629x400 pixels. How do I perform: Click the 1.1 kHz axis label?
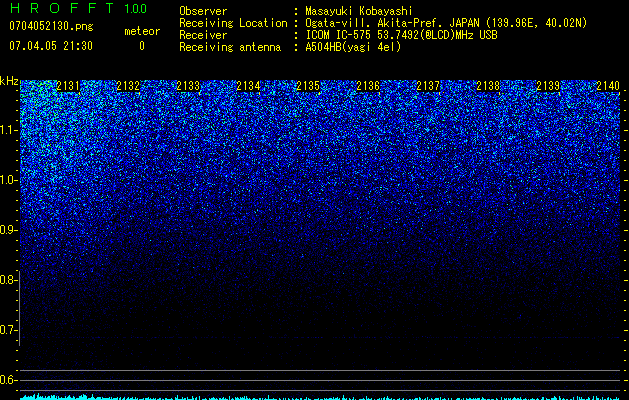(8, 130)
